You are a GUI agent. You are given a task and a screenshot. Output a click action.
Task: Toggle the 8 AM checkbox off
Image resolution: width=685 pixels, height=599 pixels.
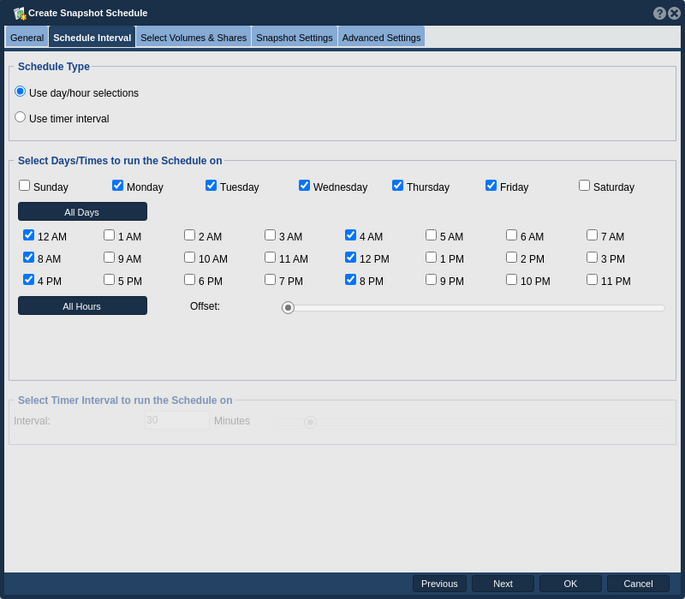coord(29,257)
